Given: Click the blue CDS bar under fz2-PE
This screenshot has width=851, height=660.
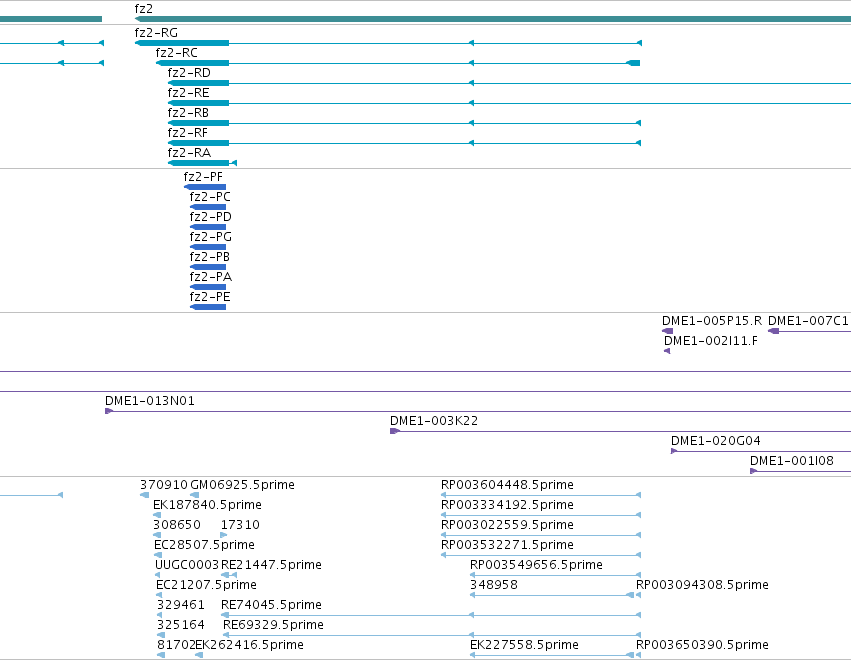Looking at the screenshot, I should 208,307.
